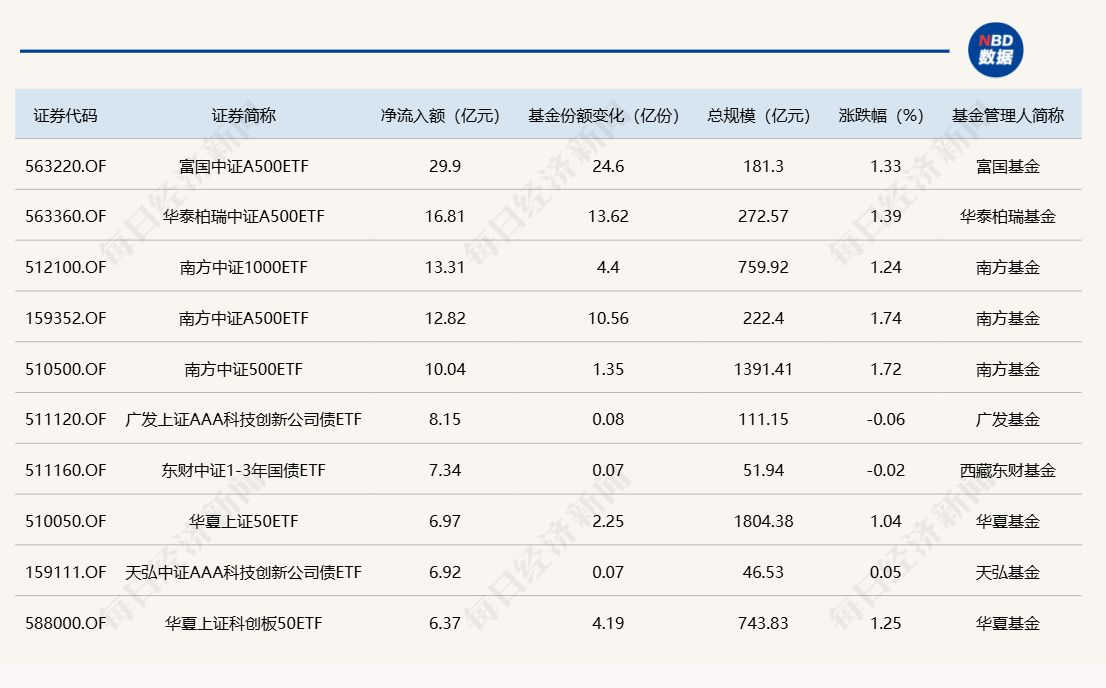Click share change value 13.62
Screen dimensions: 1106x688
coord(608,217)
